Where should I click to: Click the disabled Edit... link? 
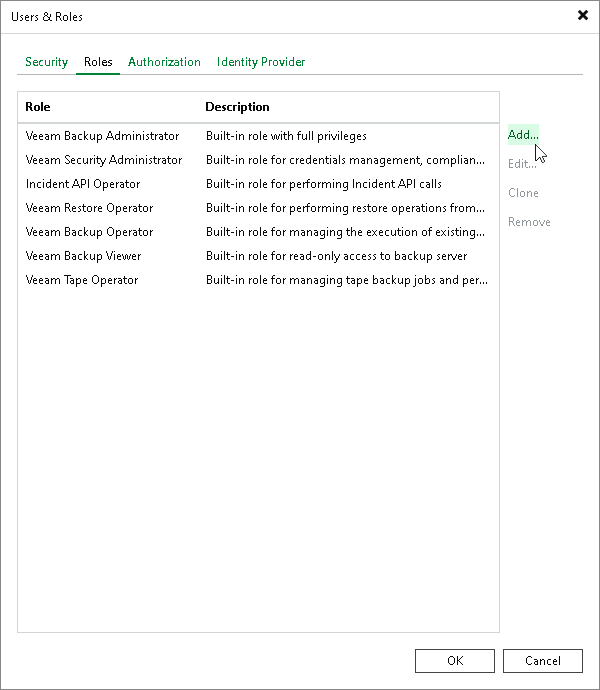point(522,164)
